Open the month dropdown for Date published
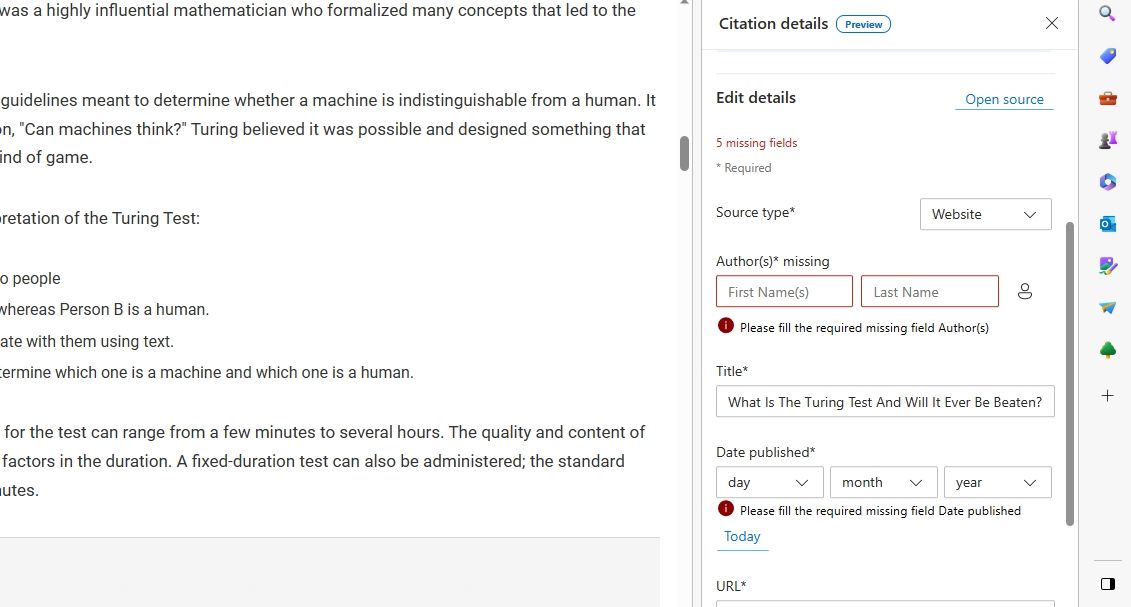Image resolution: width=1131 pixels, height=607 pixels. [x=883, y=482]
